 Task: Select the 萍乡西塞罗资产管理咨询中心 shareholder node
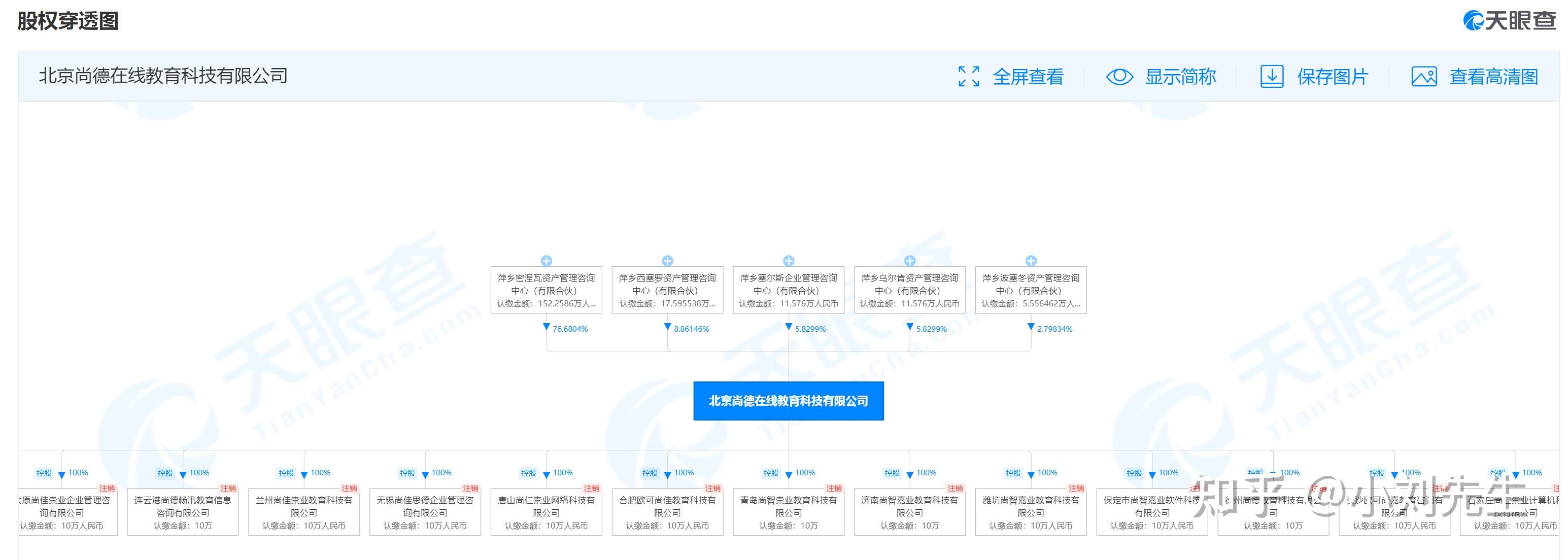[668, 290]
